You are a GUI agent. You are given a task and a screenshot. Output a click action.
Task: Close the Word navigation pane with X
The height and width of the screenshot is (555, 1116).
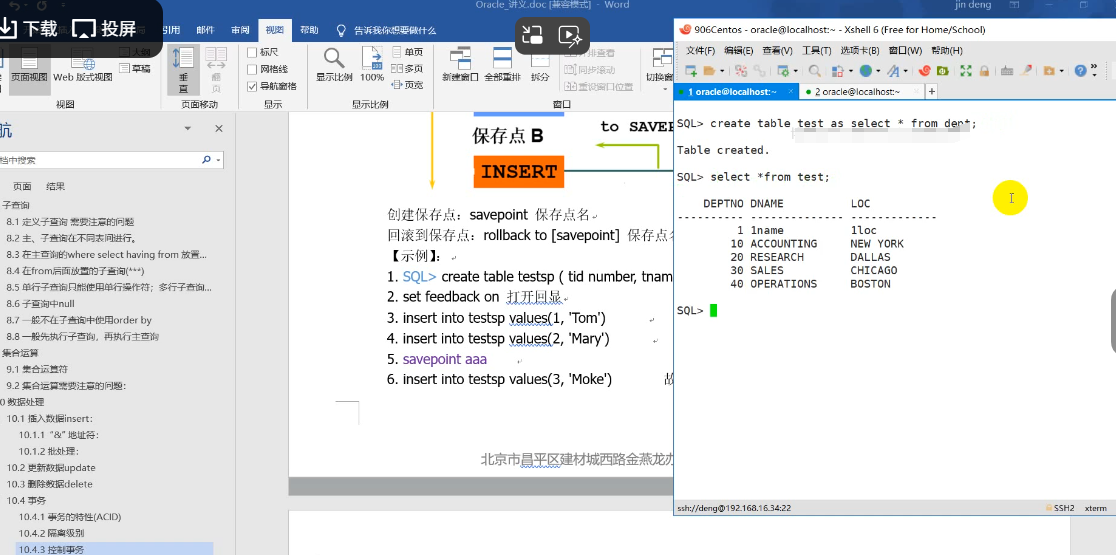pos(219,129)
